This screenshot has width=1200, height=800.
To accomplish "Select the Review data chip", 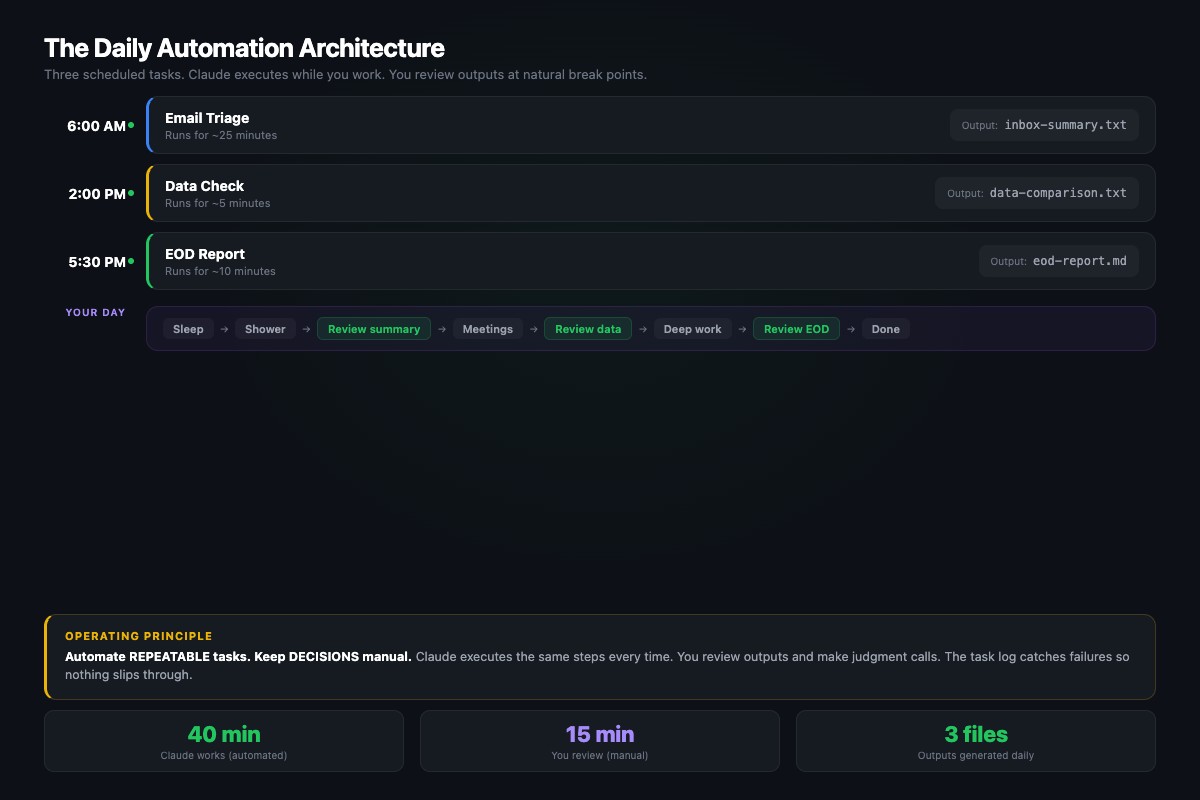I will pyautogui.click(x=588, y=329).
